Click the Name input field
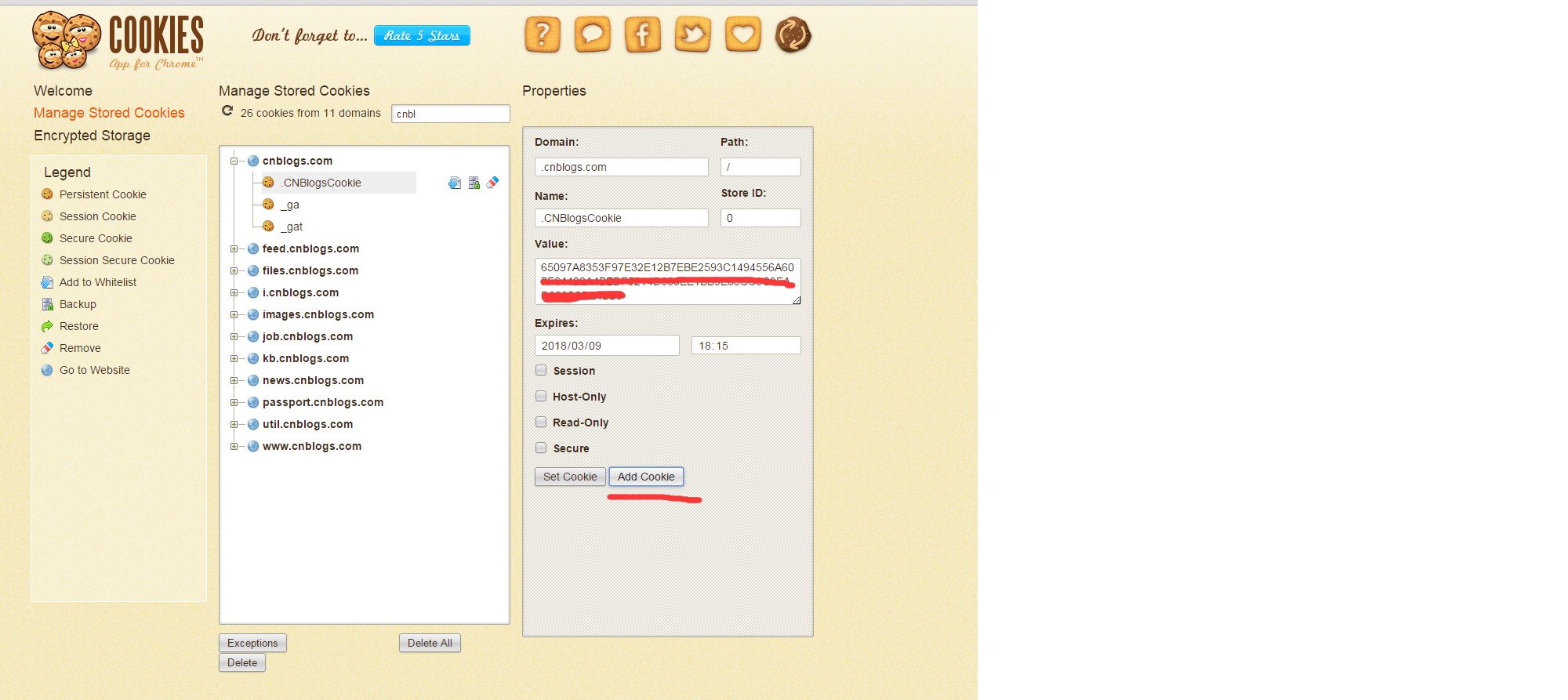 (x=622, y=218)
